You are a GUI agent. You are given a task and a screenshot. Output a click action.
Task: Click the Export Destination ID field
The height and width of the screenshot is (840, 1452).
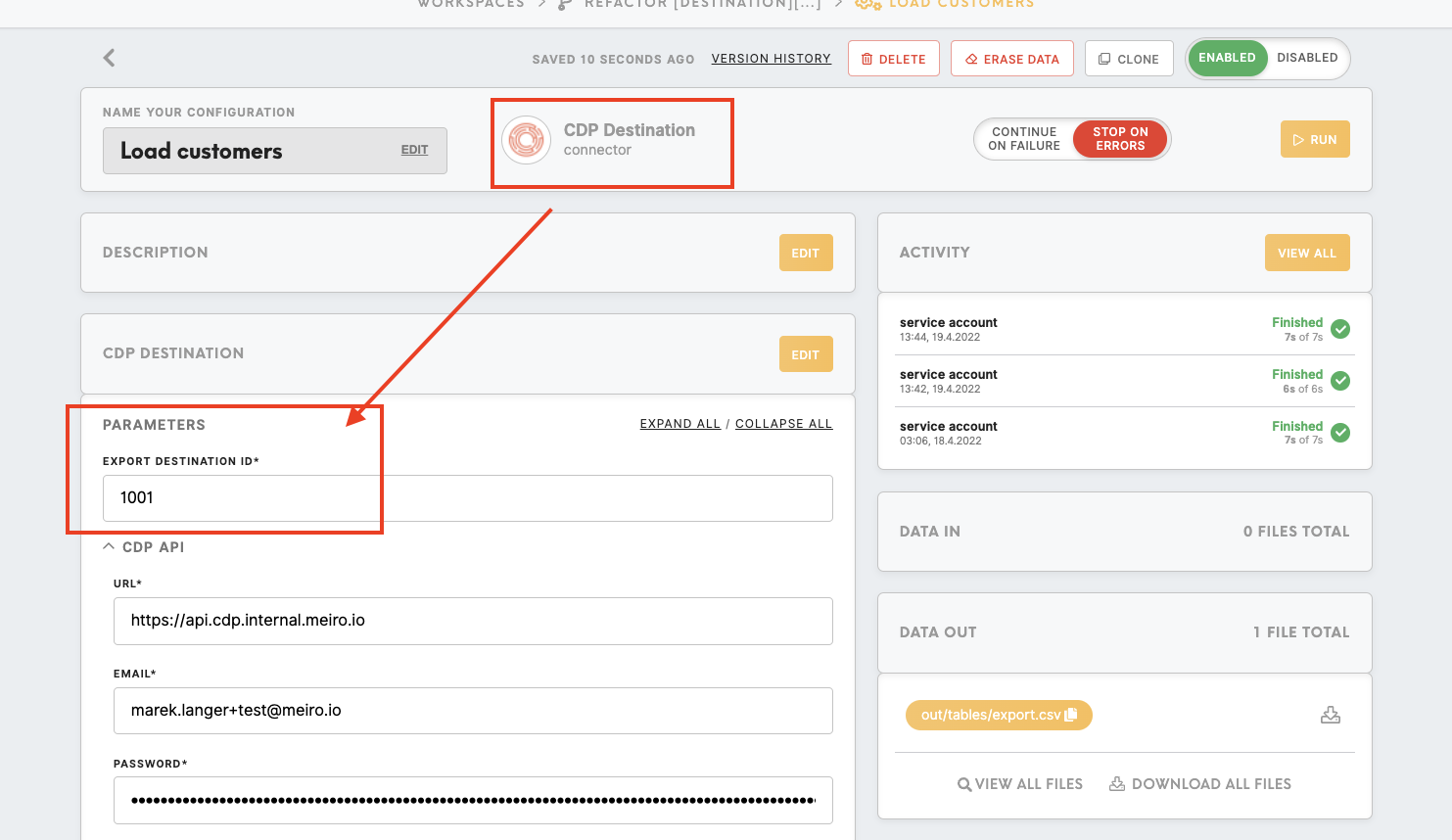467,498
